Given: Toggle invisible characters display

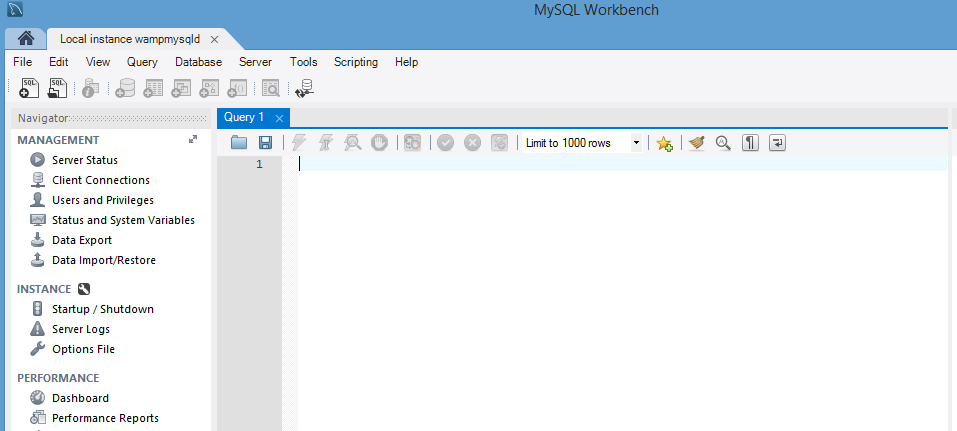Looking at the screenshot, I should pyautogui.click(x=750, y=143).
